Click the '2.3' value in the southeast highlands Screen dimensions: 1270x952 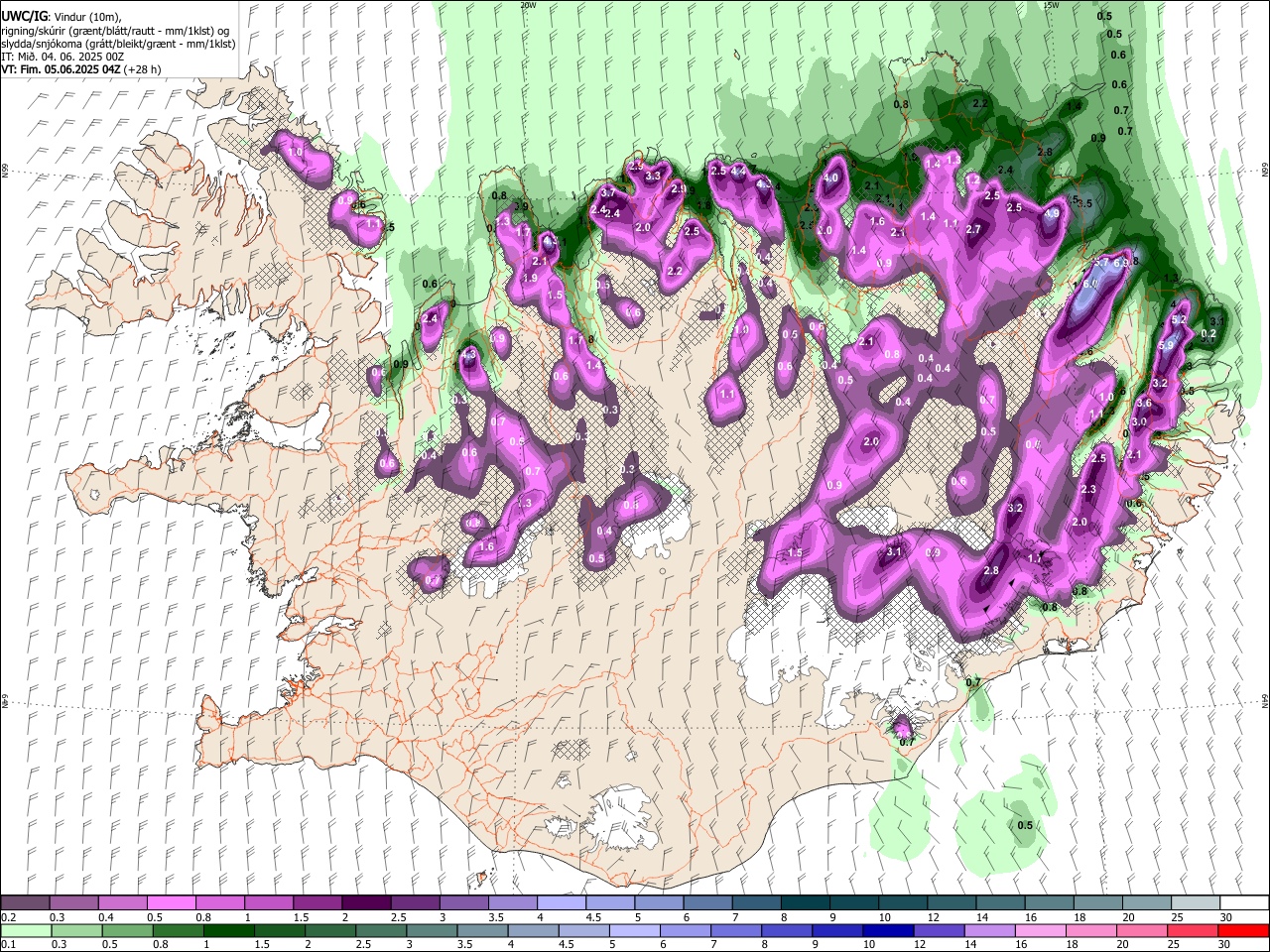coord(1088,489)
